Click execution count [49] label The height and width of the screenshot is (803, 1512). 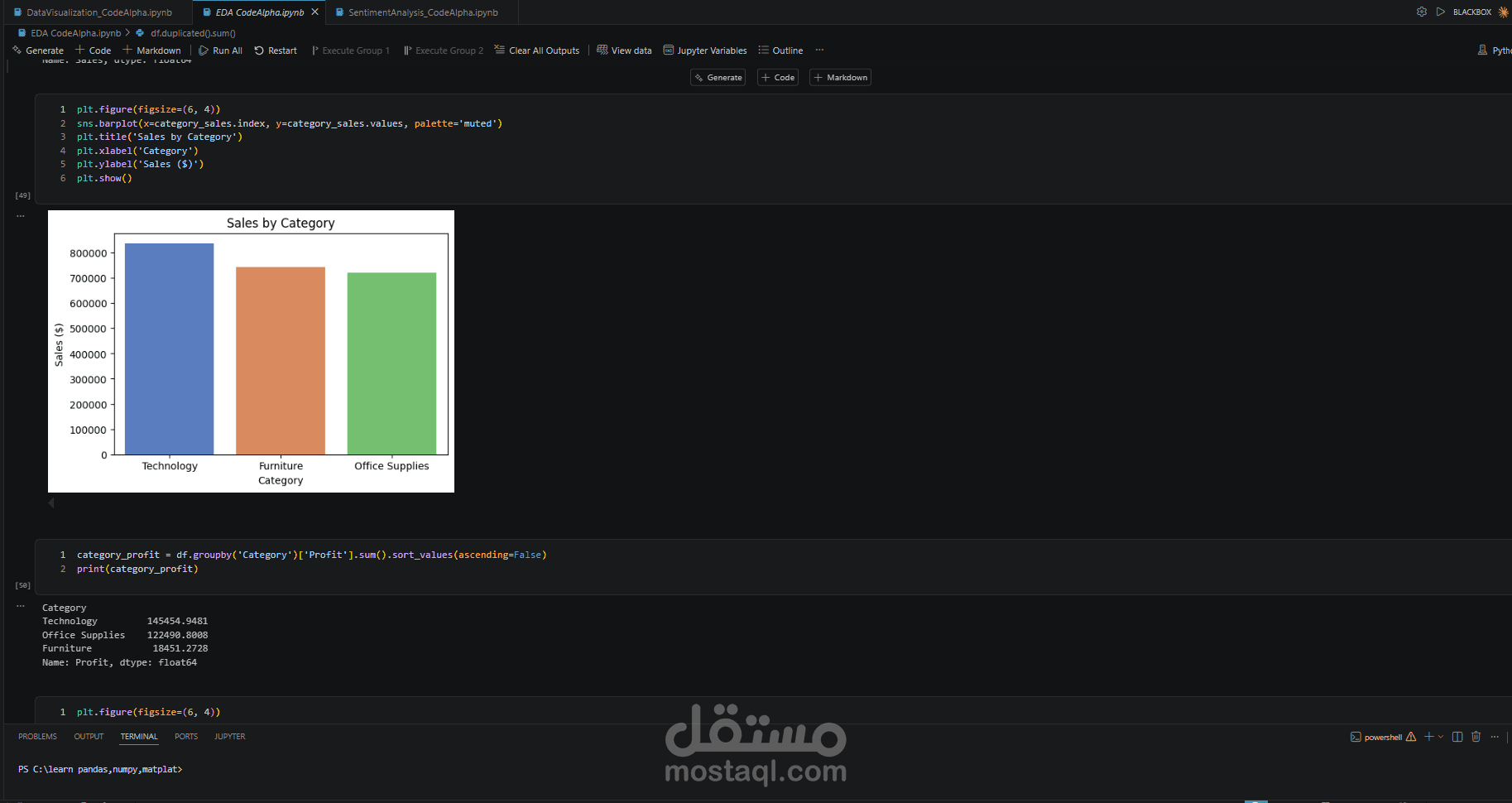[23, 195]
